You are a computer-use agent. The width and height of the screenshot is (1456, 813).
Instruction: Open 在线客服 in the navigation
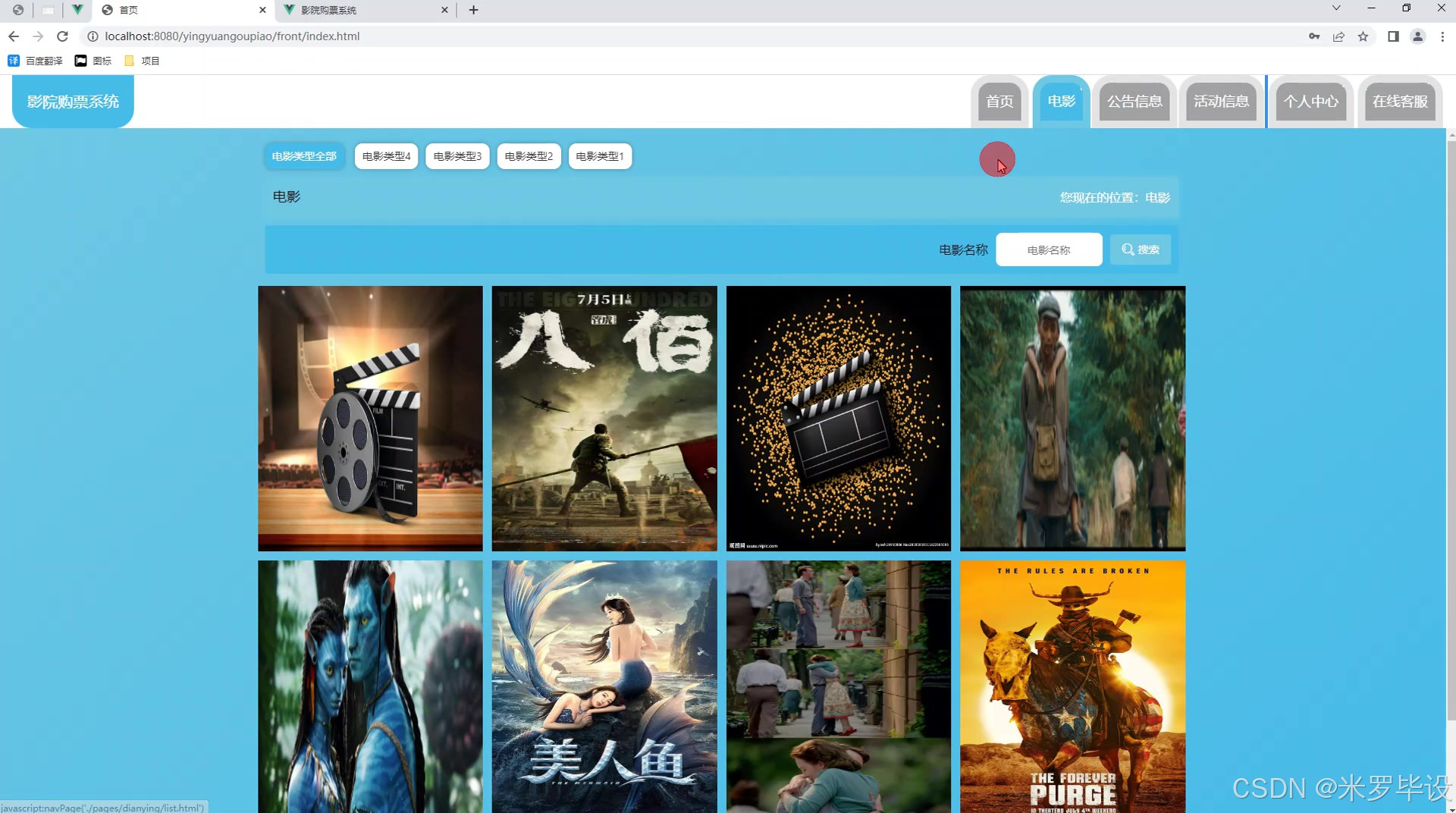pos(1400,102)
